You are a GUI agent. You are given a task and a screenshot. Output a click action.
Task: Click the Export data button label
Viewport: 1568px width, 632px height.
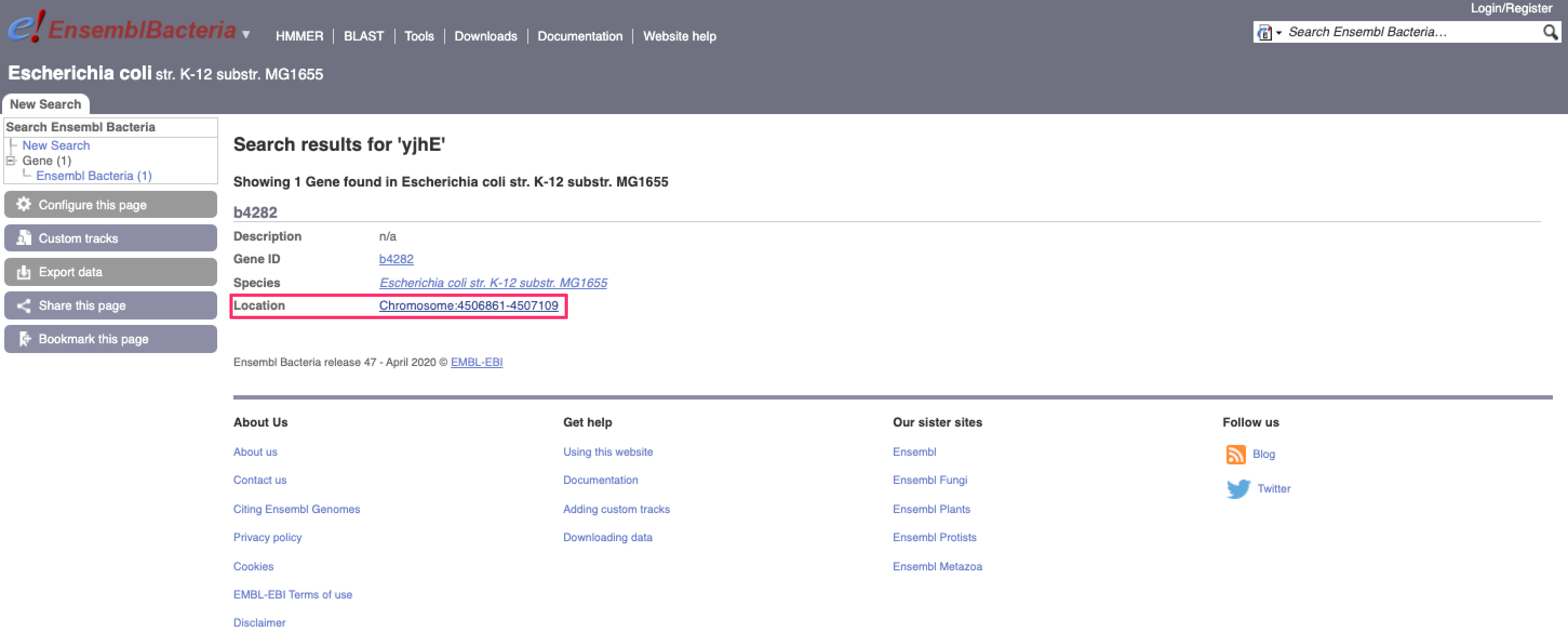71,272
